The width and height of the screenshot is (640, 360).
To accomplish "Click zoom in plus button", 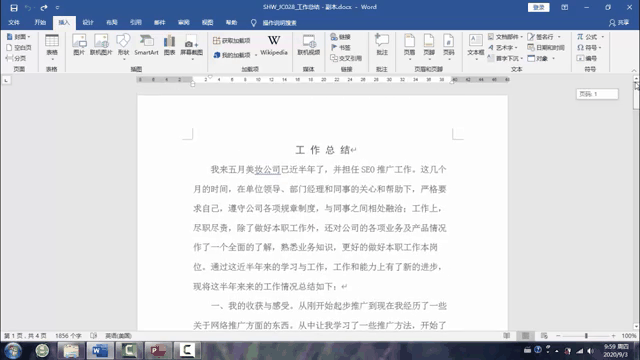I will coord(613,336).
